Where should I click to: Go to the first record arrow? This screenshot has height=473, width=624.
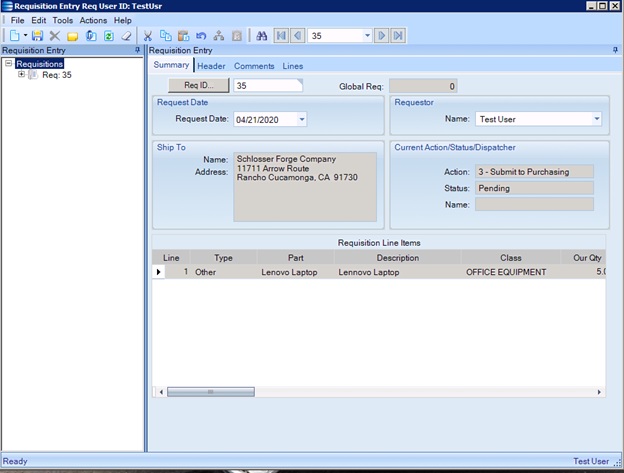(281, 36)
